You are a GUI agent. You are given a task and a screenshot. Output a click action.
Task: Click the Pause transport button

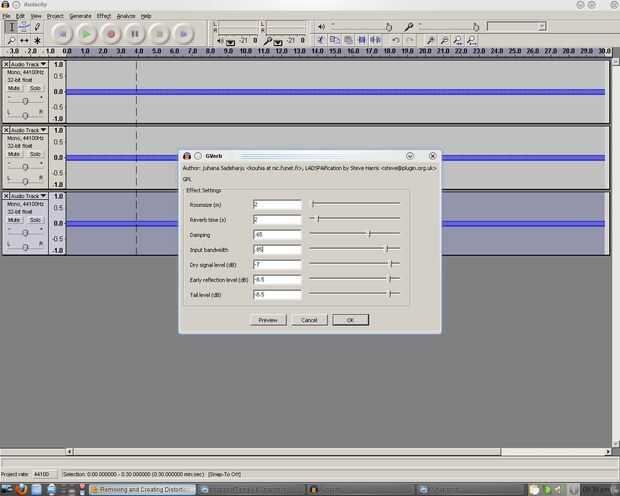coord(135,34)
